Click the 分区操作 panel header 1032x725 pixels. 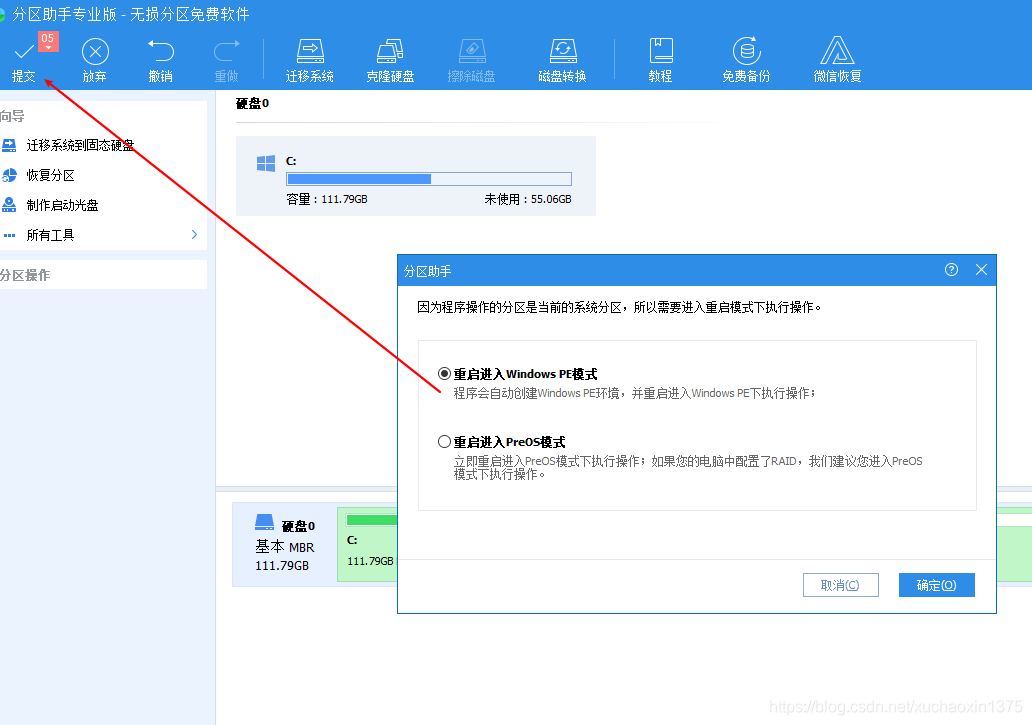[25, 275]
